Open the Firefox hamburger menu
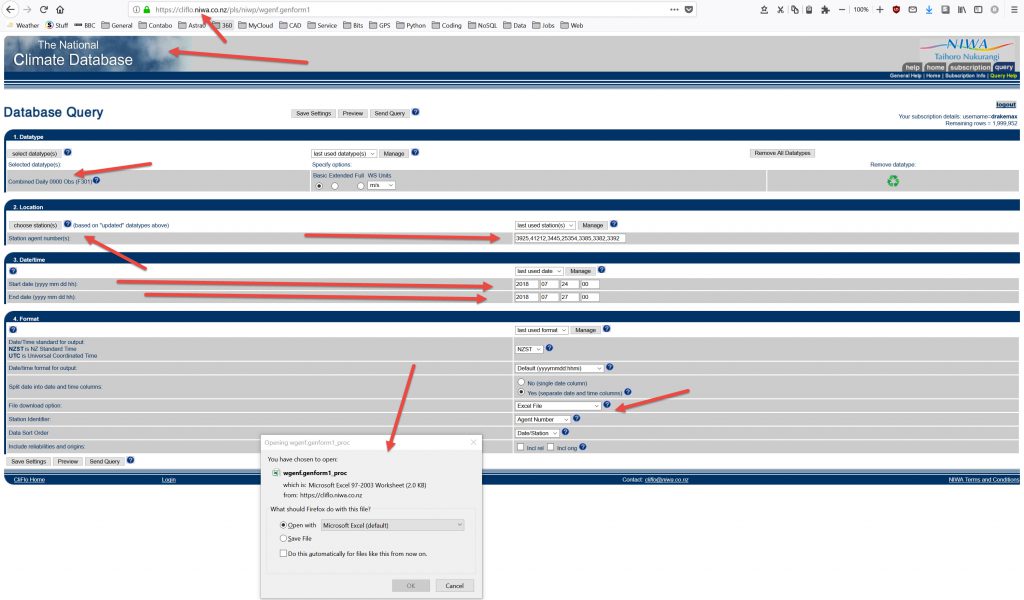Image resolution: width=1024 pixels, height=600 pixels. tap(1012, 9)
